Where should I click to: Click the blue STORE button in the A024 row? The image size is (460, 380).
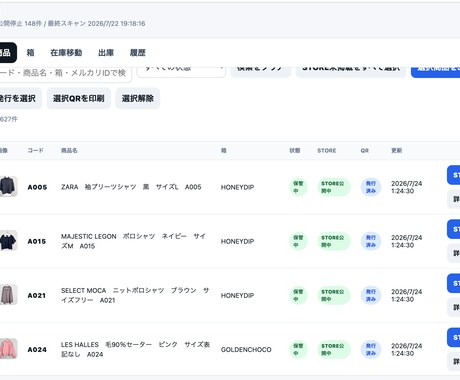coord(454,337)
